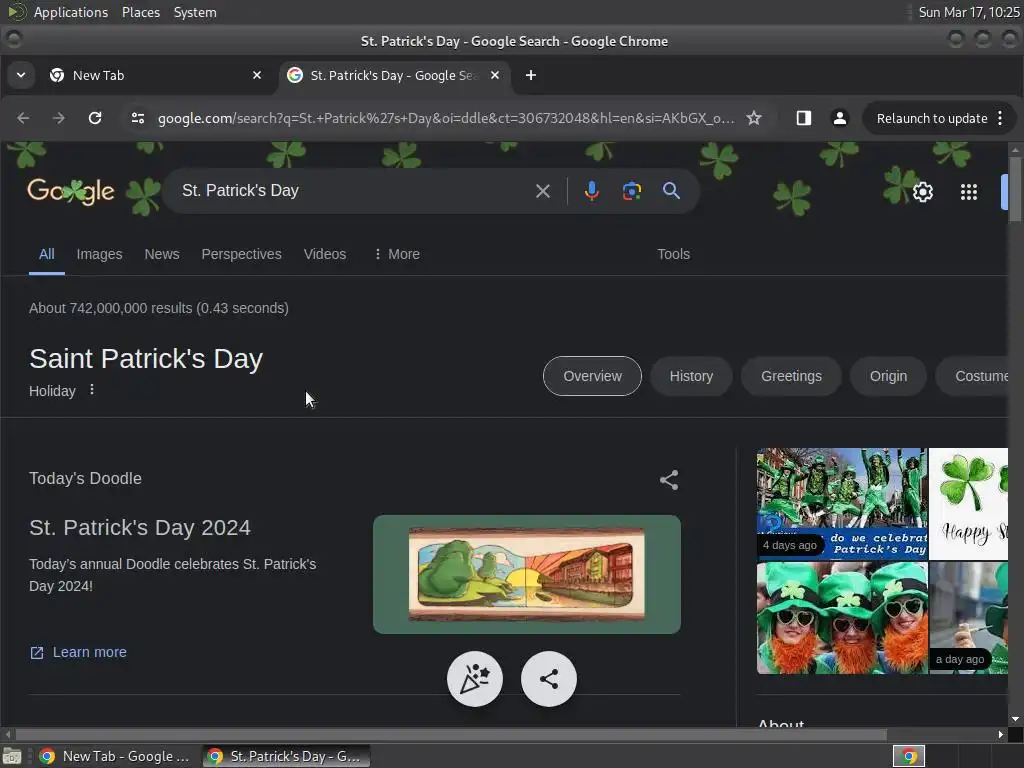Screen dimensions: 1024x768
Task: Select the New Tab browser tab
Action: 157,75
